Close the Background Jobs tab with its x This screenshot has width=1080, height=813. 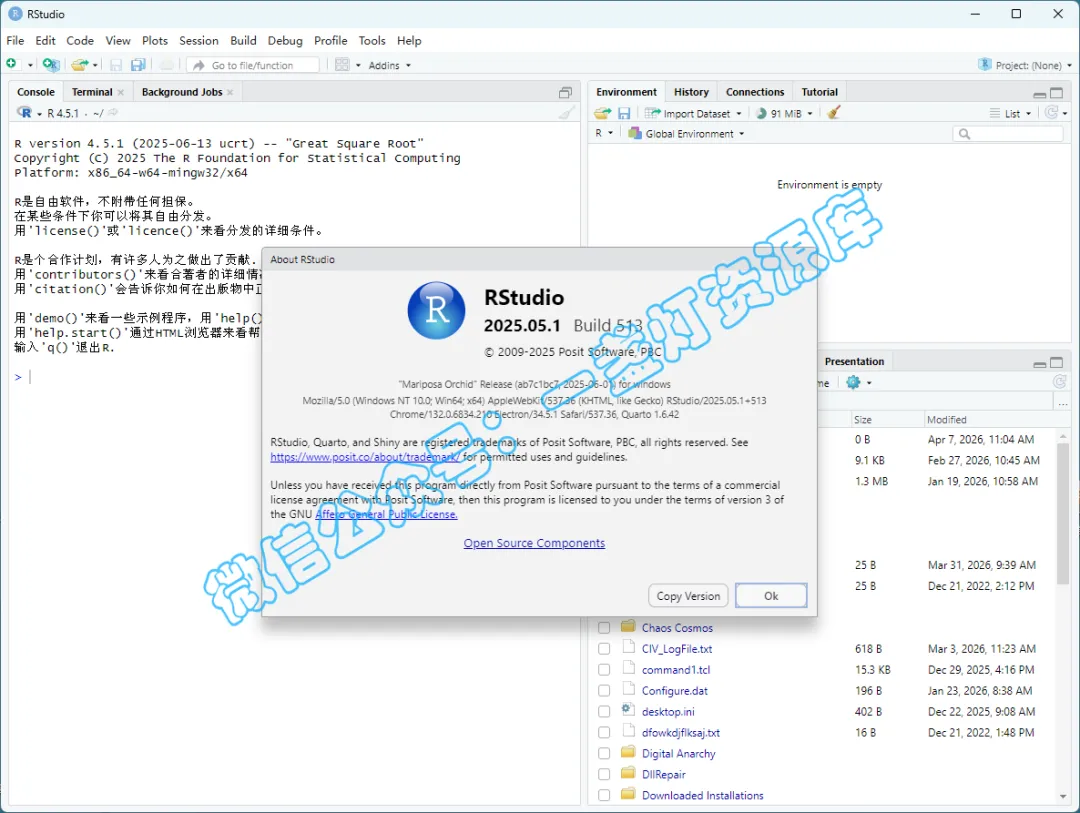(x=230, y=92)
